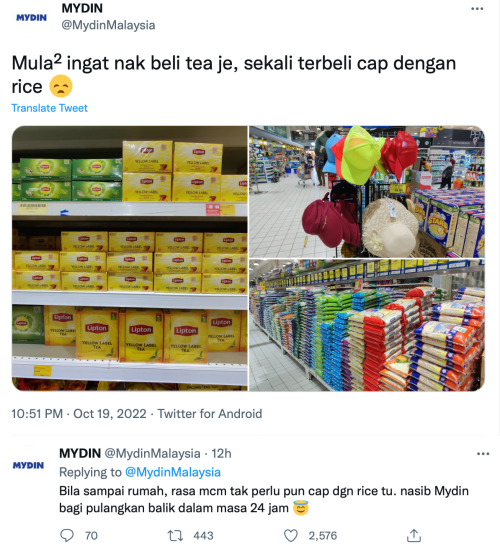Click the bold MYDIN display name at top
This screenshot has width=500, height=545.
click(x=82, y=8)
